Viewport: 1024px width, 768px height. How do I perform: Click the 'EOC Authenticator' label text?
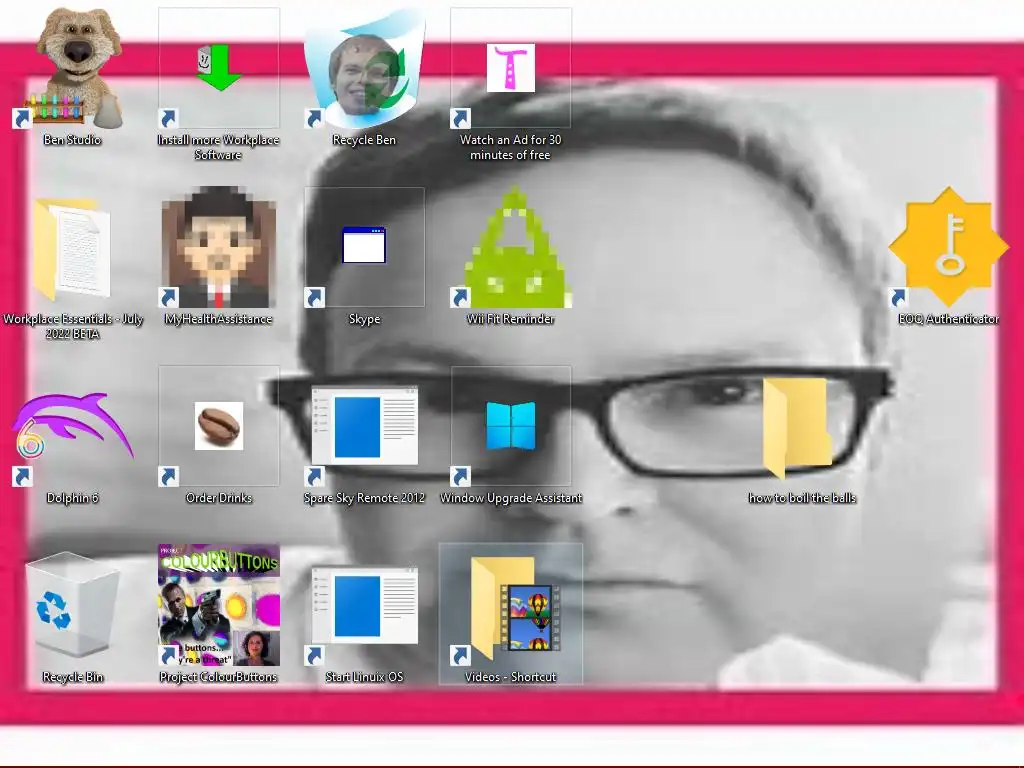click(949, 319)
